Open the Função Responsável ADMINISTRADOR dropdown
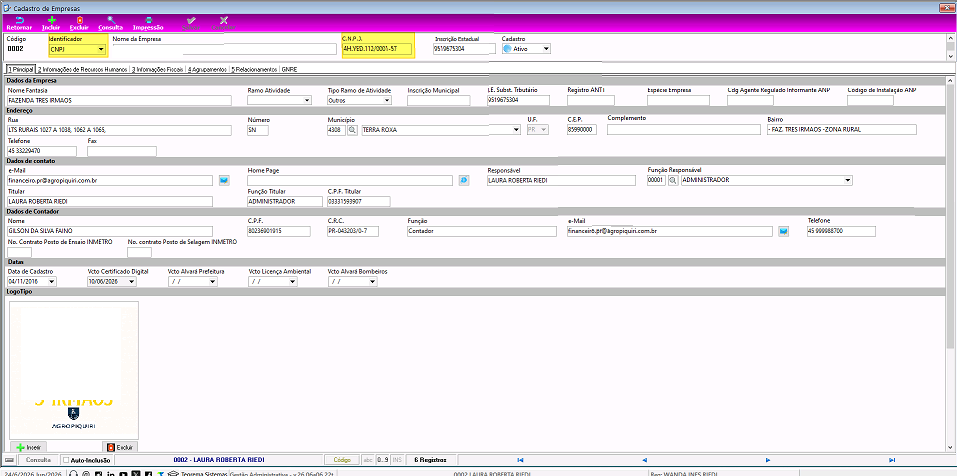957x476 pixels. (x=848, y=181)
